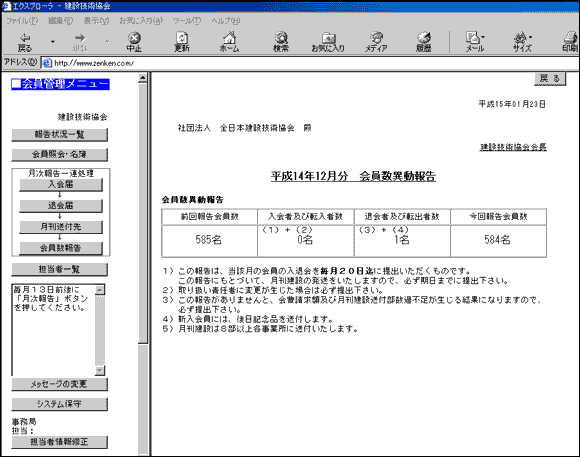Click the 今回報告会員数 column header

pyautogui.click(x=498, y=217)
